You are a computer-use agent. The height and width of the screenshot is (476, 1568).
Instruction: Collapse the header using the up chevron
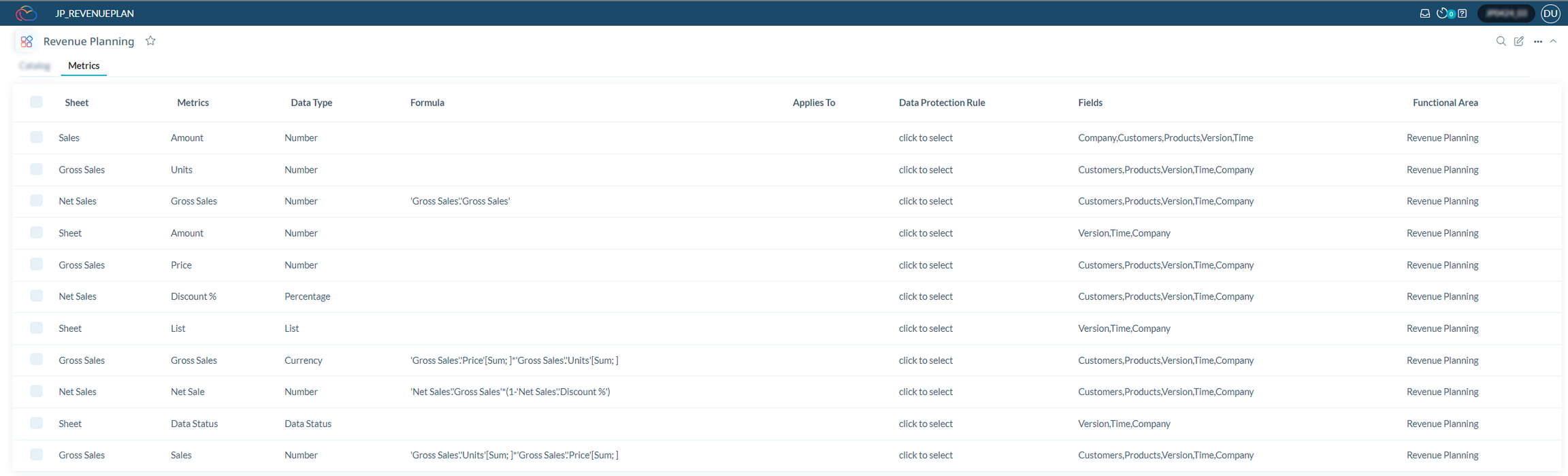(x=1553, y=41)
